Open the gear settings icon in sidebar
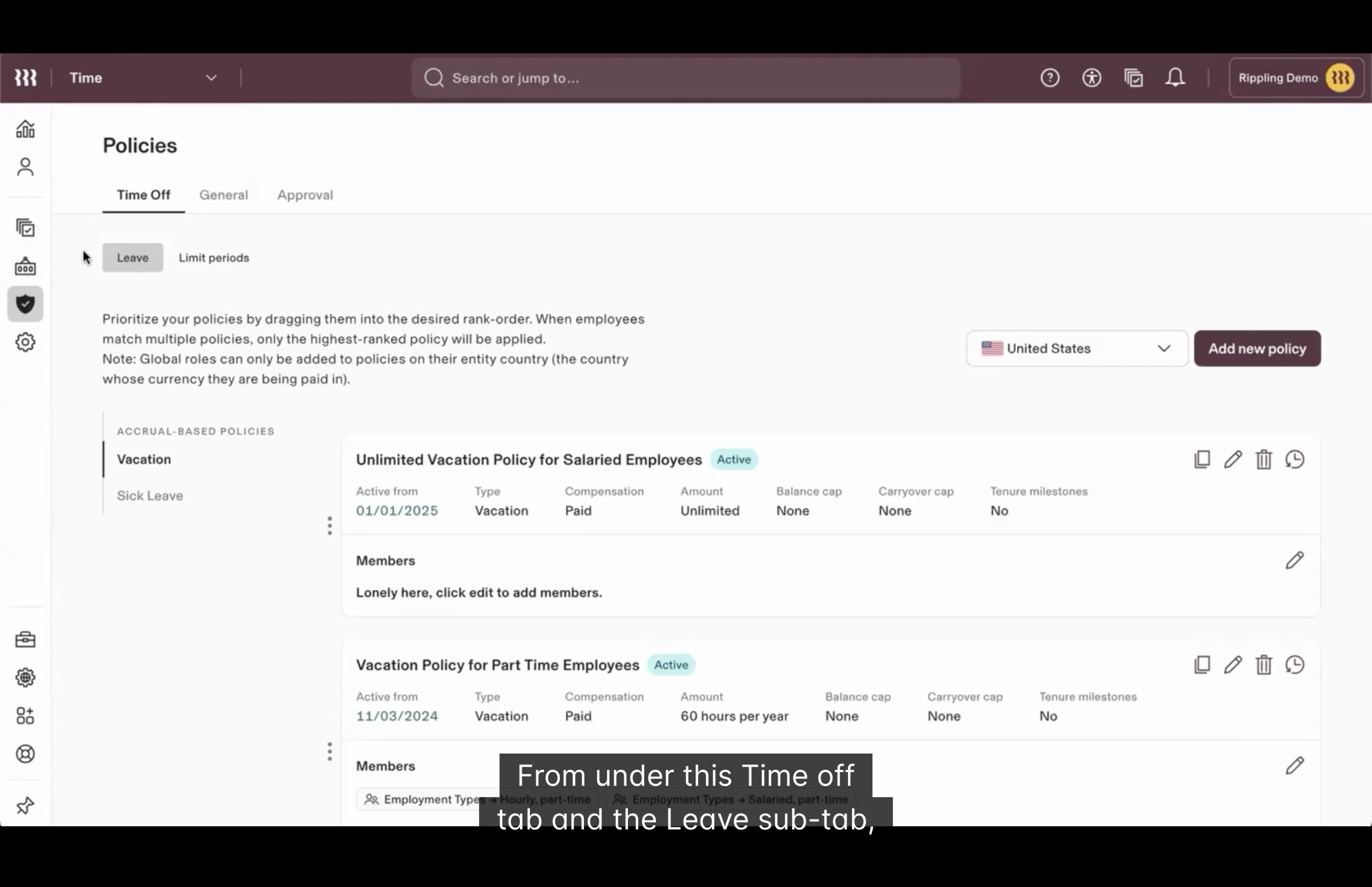 tap(25, 342)
